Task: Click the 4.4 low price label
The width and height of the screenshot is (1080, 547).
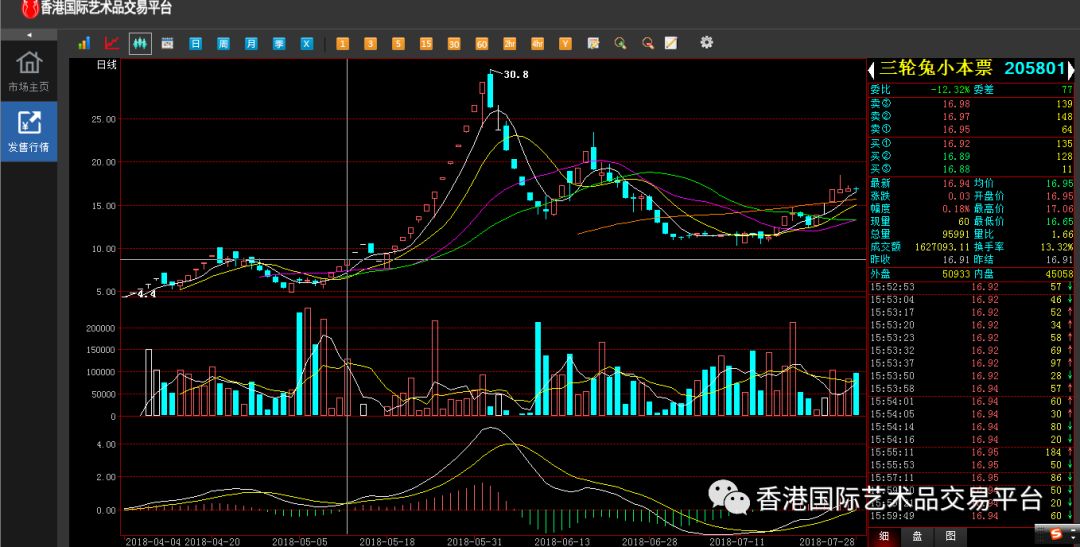Action: (146, 294)
